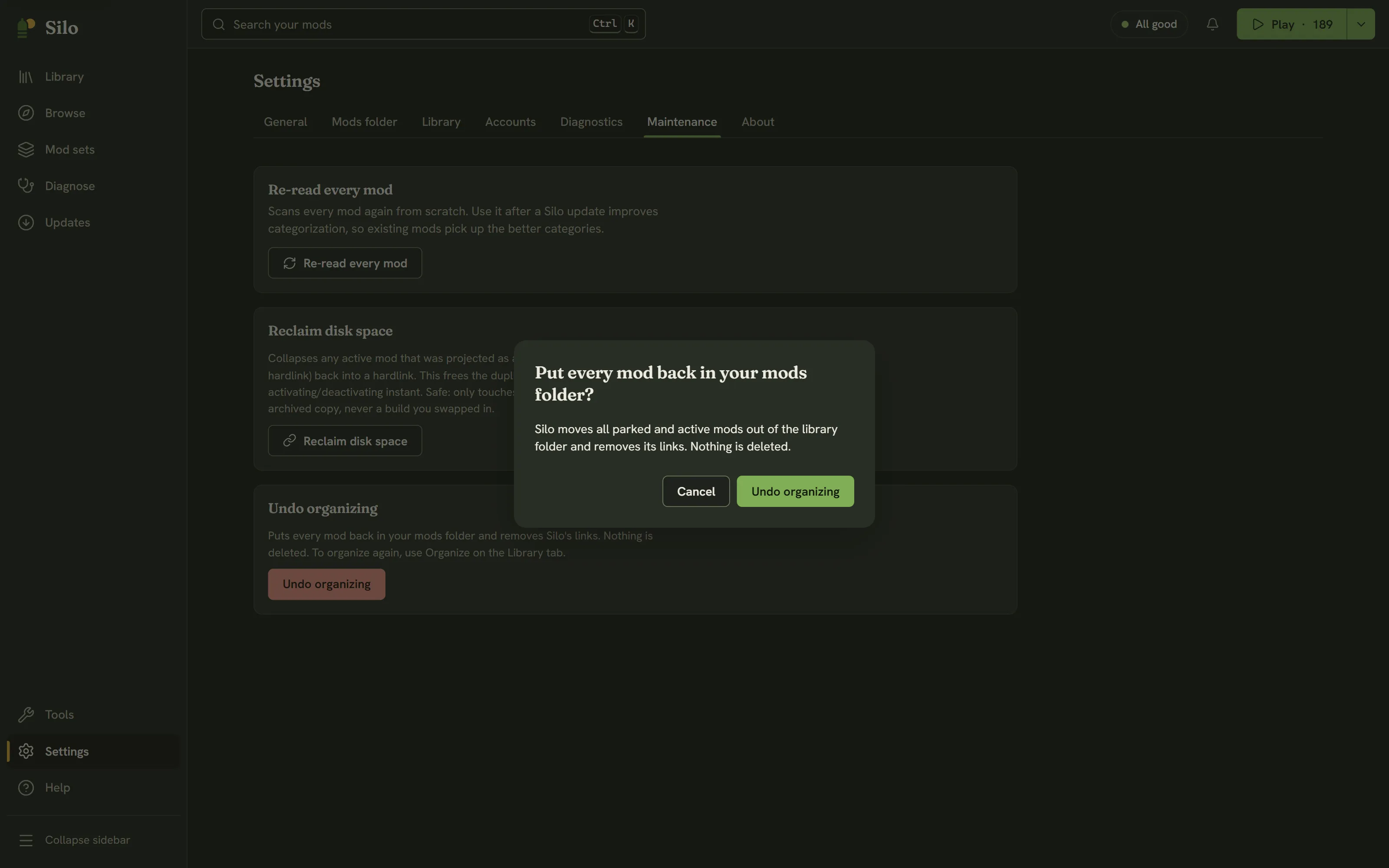Click the play triangle icon

click(x=1258, y=24)
